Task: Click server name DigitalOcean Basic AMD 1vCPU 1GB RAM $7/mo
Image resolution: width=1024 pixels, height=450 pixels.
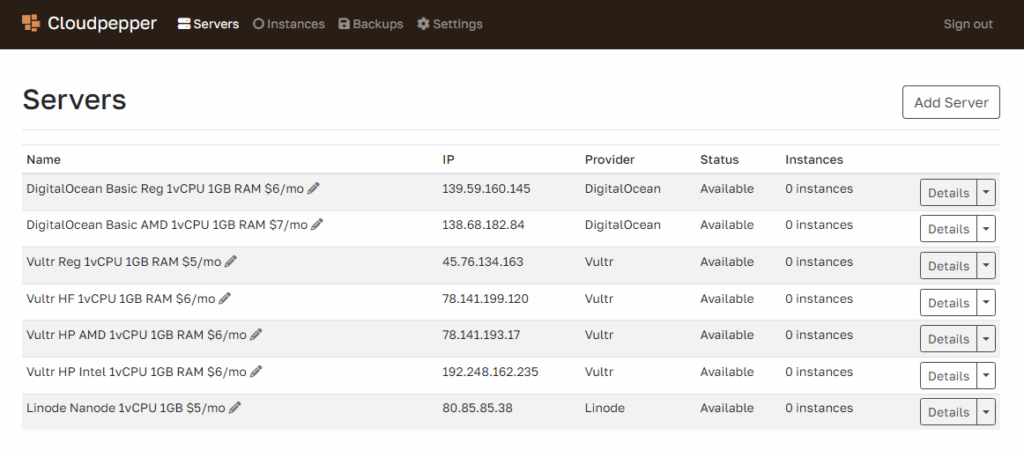Action: pyautogui.click(x=167, y=225)
